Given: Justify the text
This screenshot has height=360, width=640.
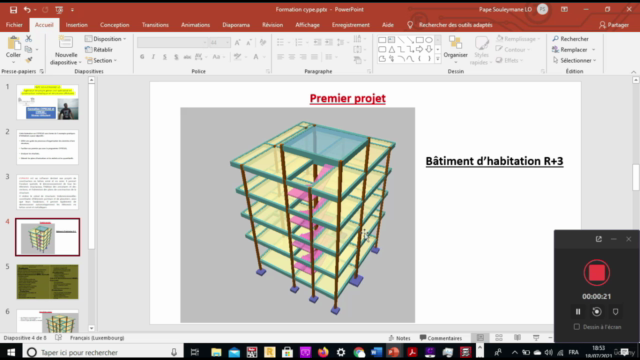Looking at the screenshot, I should pos(314,57).
